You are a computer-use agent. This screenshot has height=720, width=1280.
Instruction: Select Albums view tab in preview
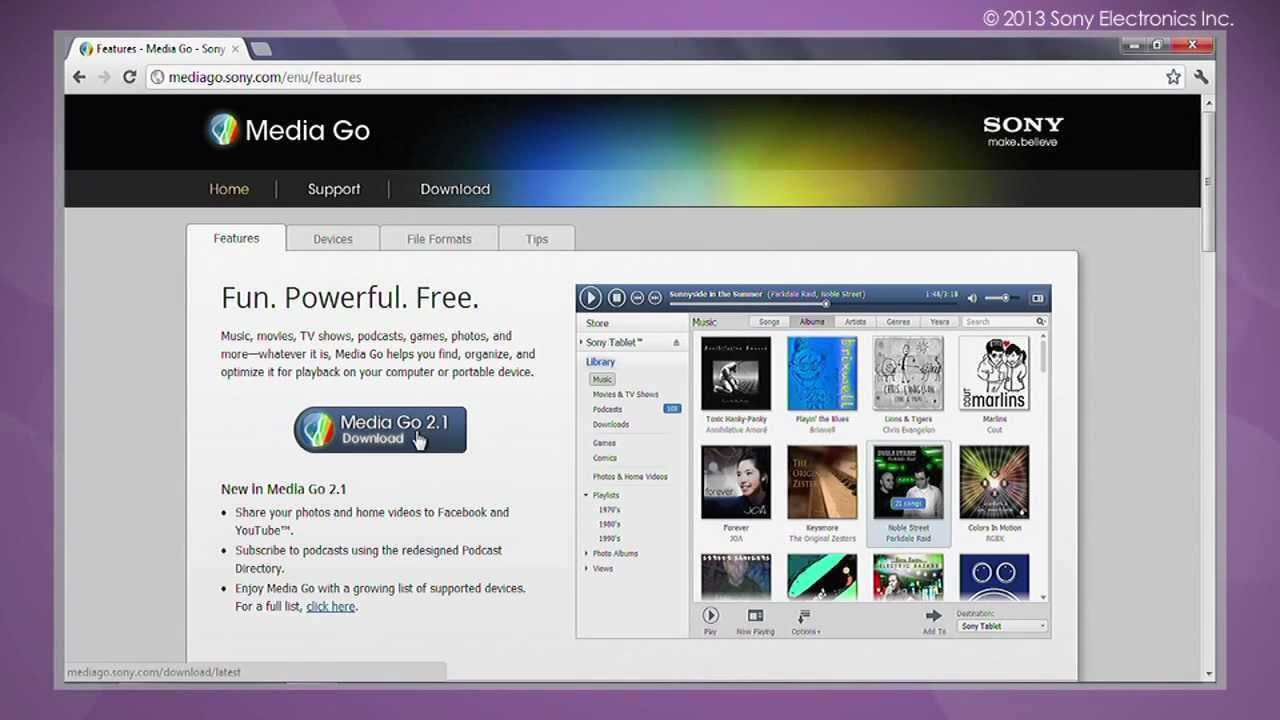[x=812, y=322]
